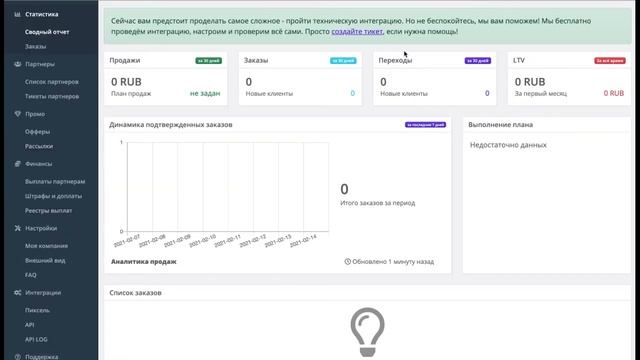Viewport: 640px width, 360px height.
Task: Open the Сводный отчет menu item
Action: (47, 32)
